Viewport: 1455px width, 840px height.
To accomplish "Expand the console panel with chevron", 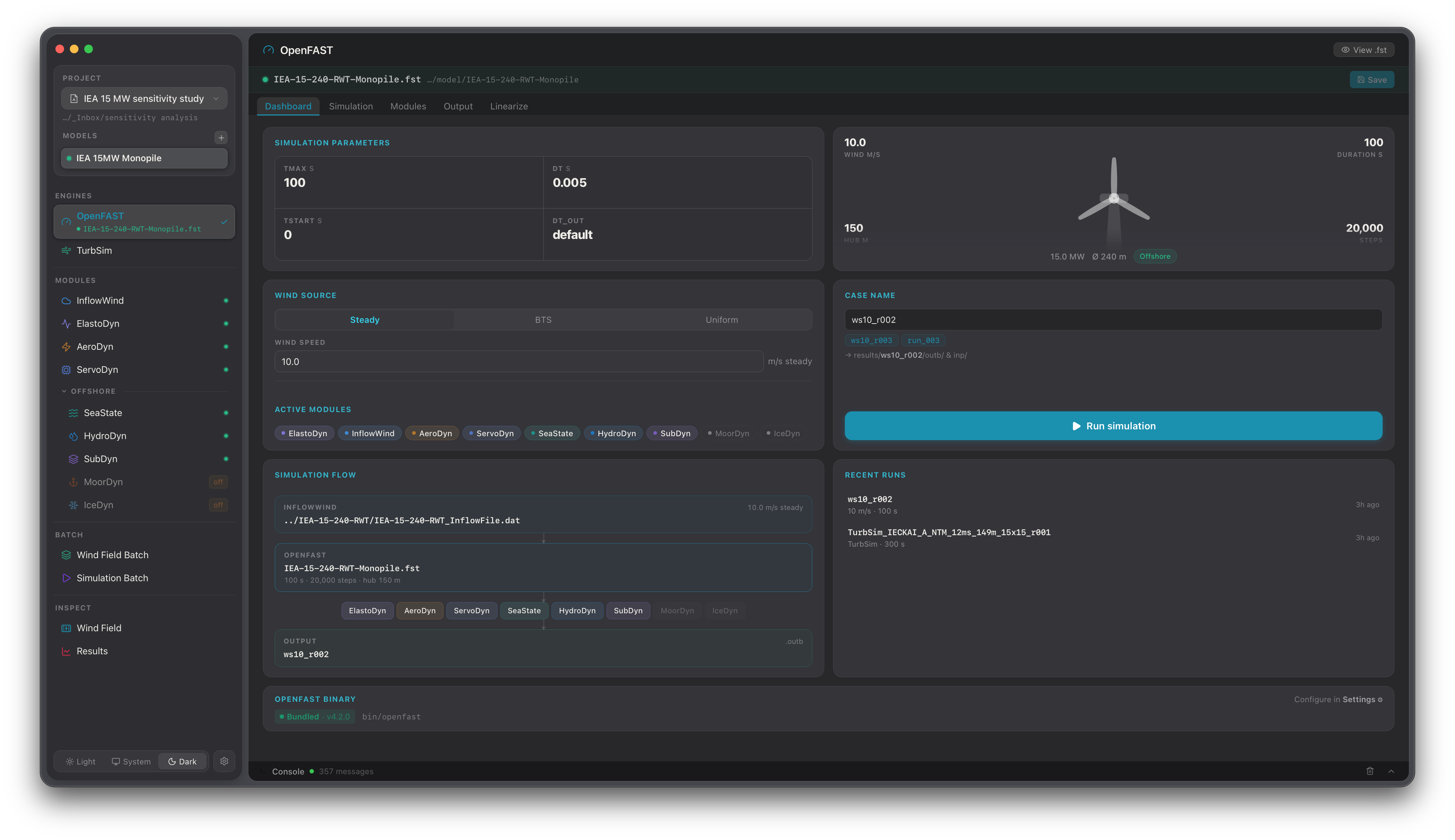I will (1391, 771).
